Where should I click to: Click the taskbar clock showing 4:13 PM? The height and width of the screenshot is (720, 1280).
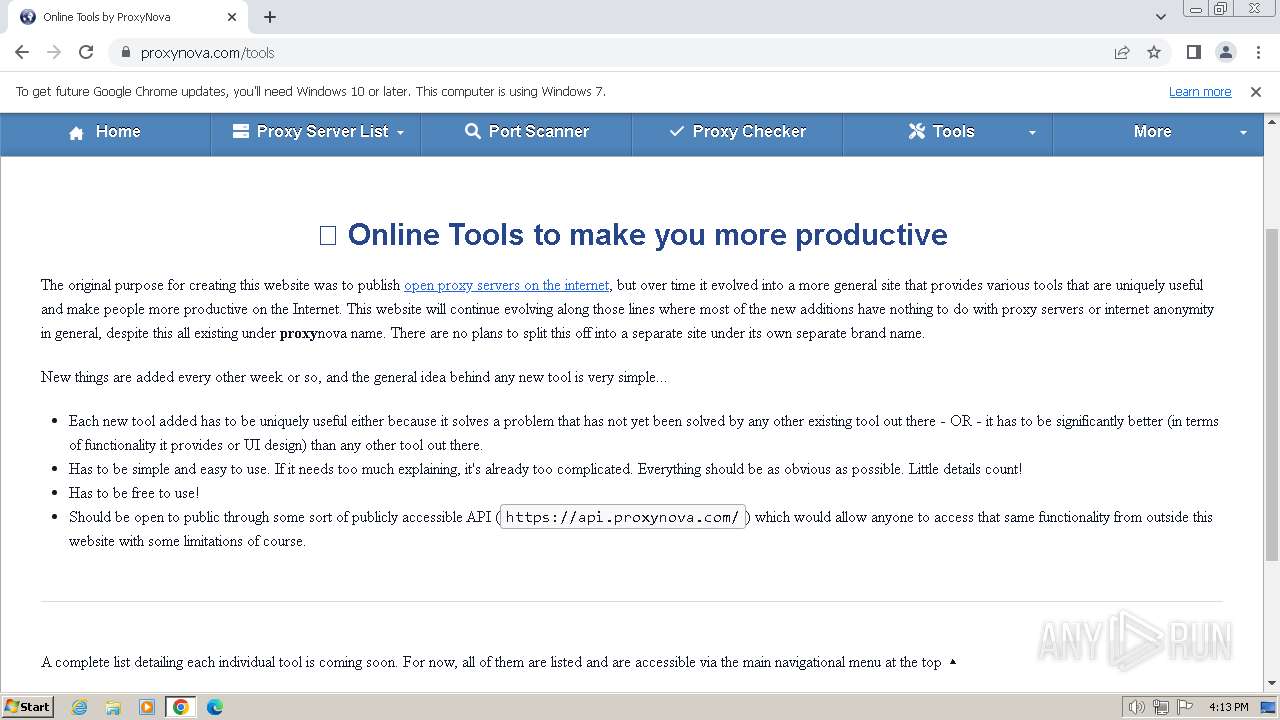(x=1228, y=707)
